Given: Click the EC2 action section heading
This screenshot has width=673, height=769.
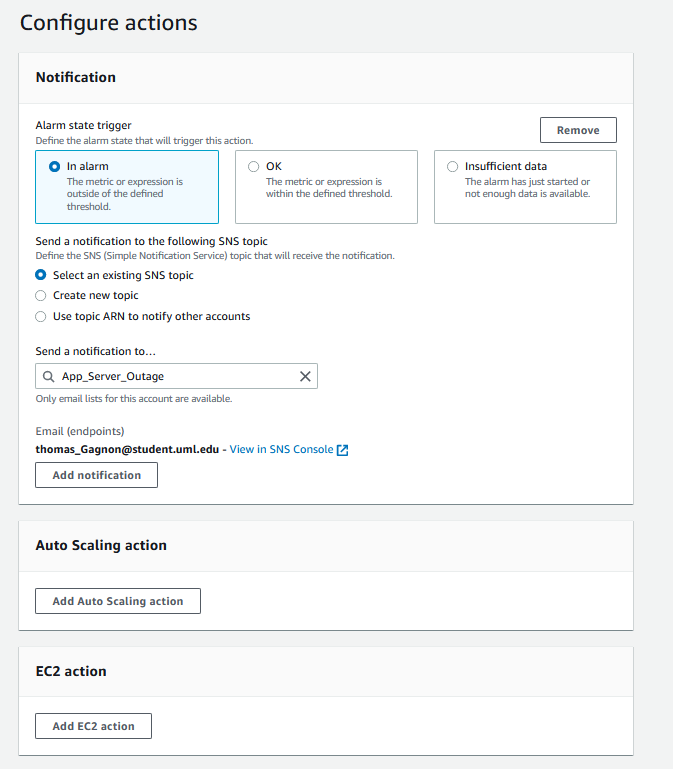Looking at the screenshot, I should [71, 671].
